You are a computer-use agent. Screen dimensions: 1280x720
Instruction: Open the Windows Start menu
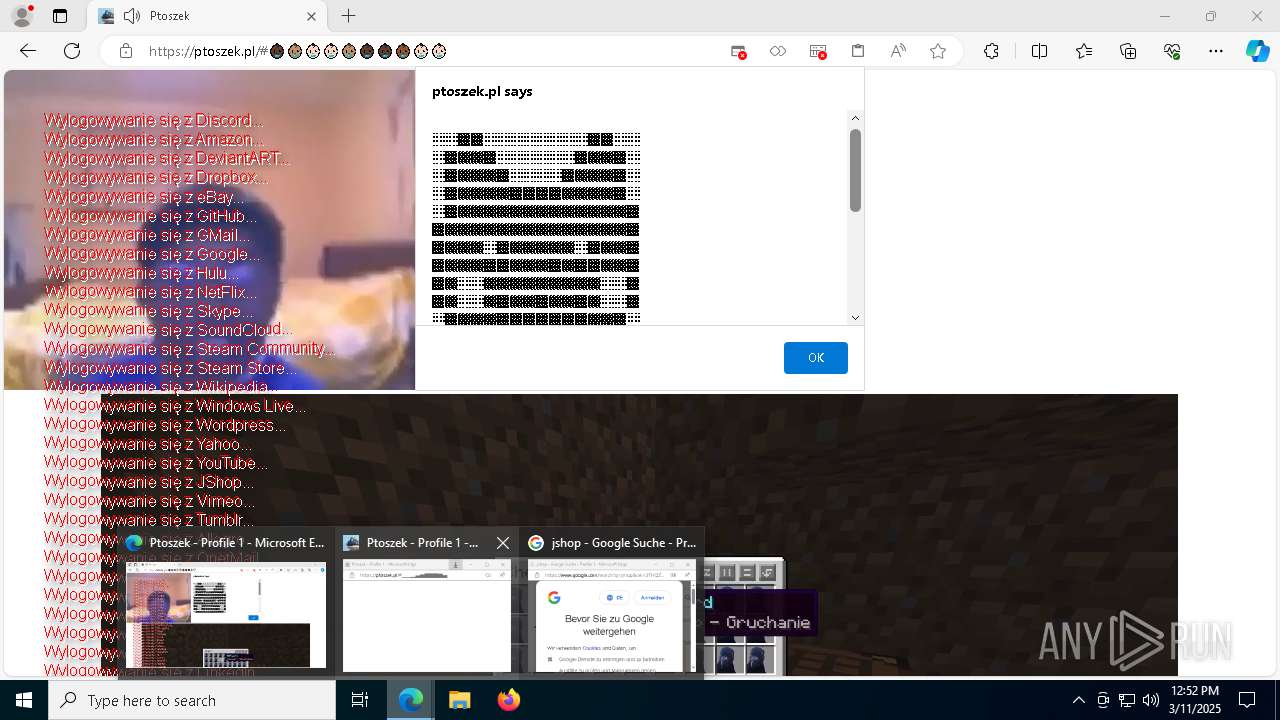[x=24, y=700]
